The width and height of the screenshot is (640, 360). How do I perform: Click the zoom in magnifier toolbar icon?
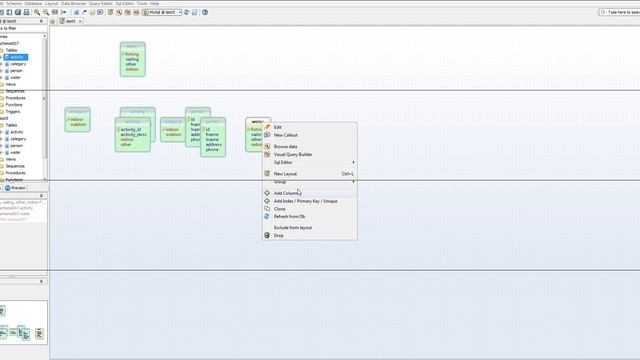(37, 12)
